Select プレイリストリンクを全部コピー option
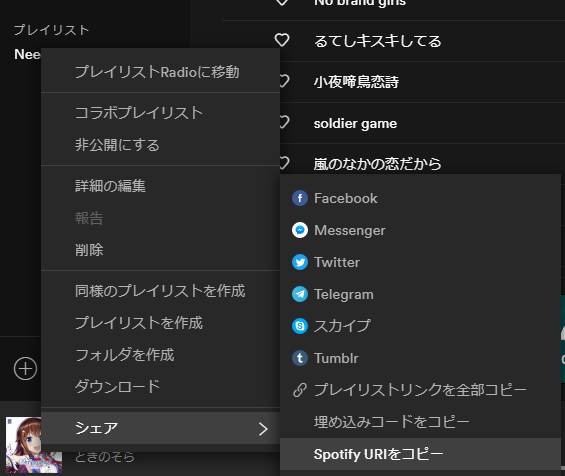 tap(420, 390)
